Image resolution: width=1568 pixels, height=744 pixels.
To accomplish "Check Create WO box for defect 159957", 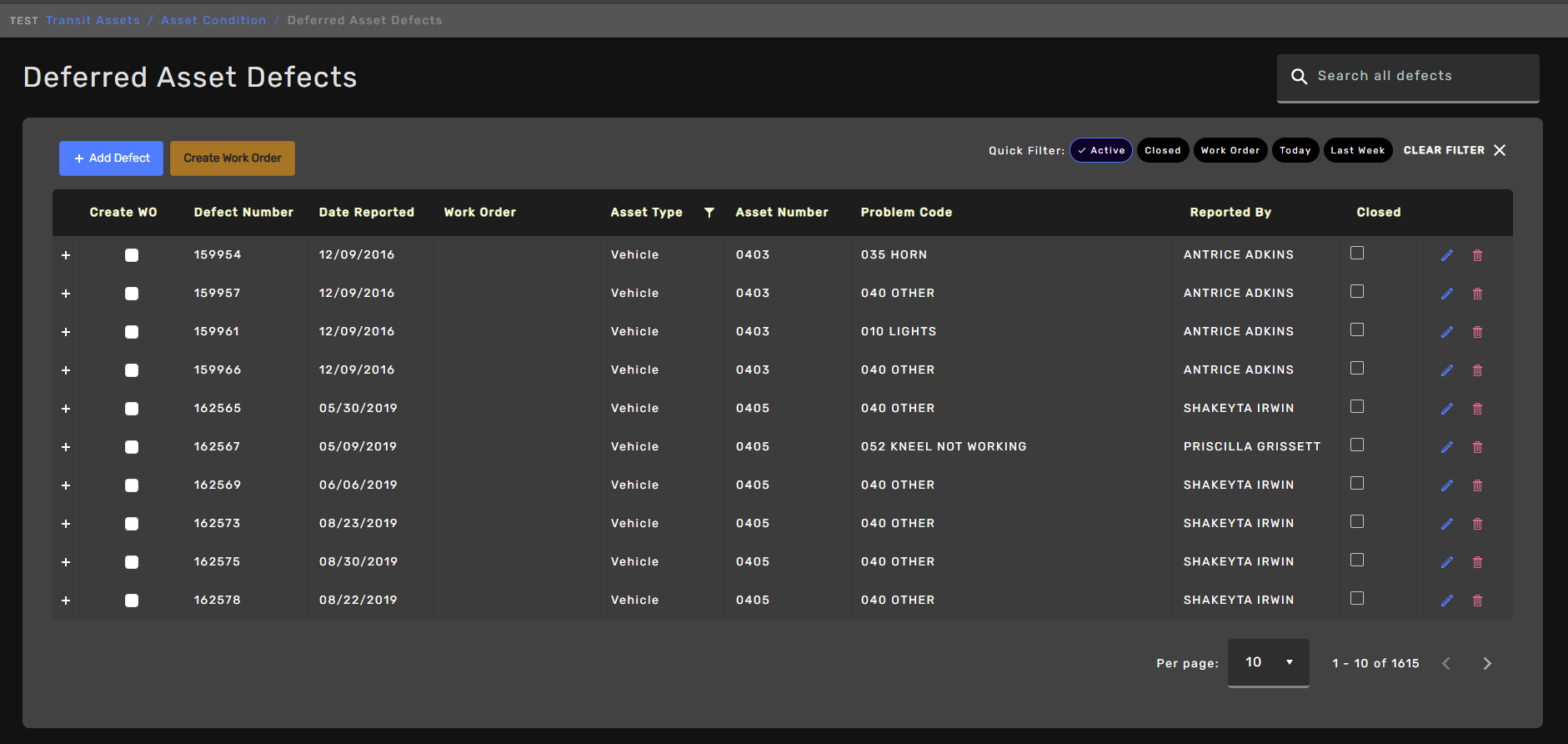I will coord(132,294).
